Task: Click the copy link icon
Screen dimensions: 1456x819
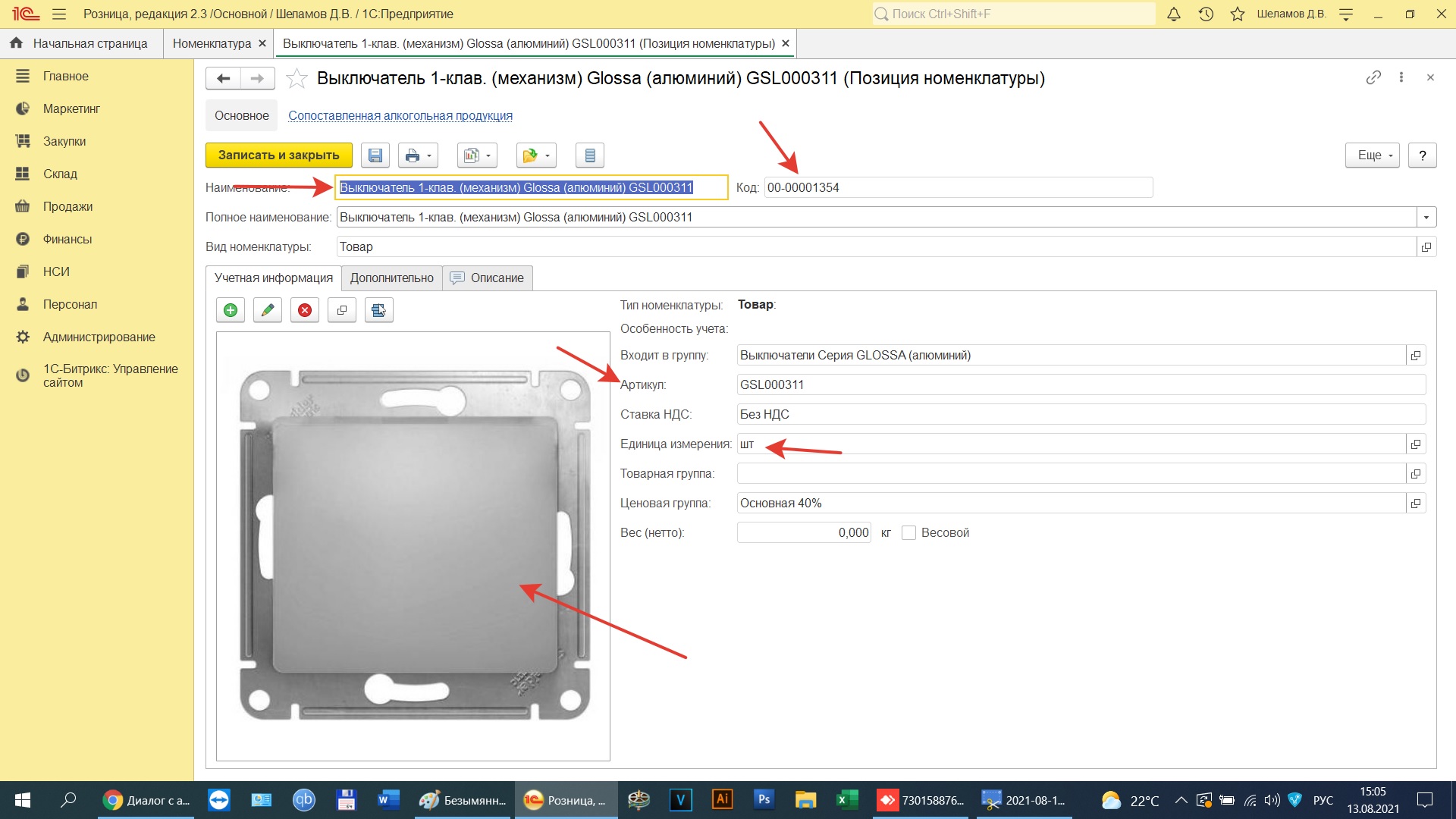Action: pyautogui.click(x=1373, y=77)
